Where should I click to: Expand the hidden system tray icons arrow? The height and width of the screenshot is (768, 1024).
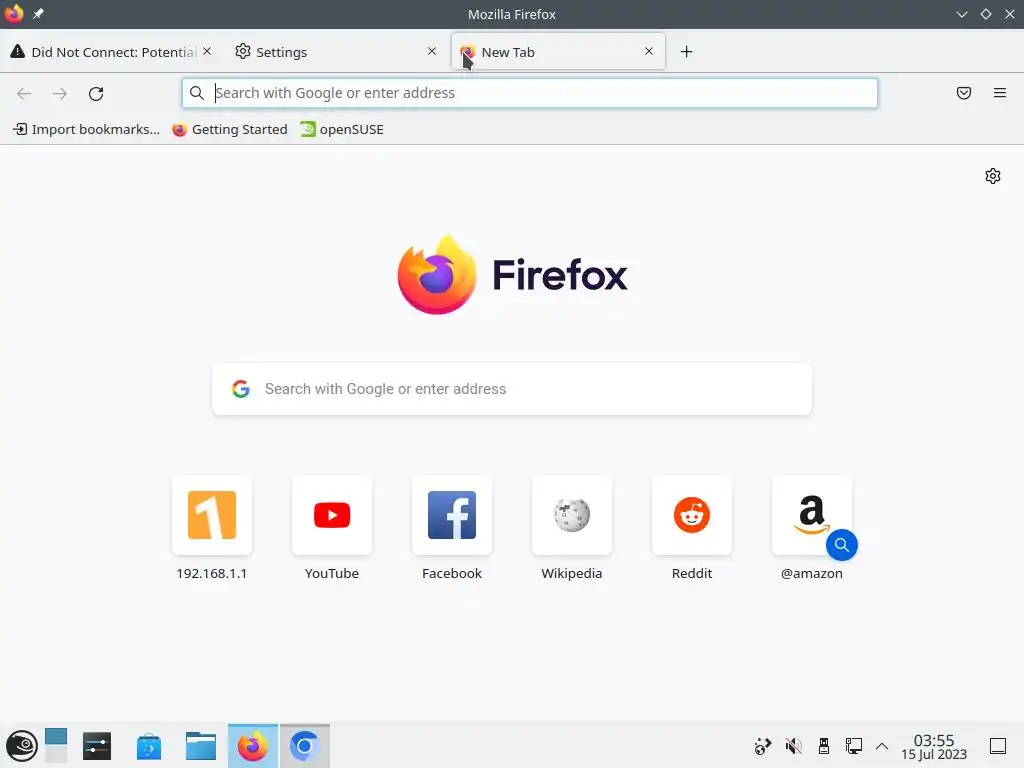[x=882, y=746]
